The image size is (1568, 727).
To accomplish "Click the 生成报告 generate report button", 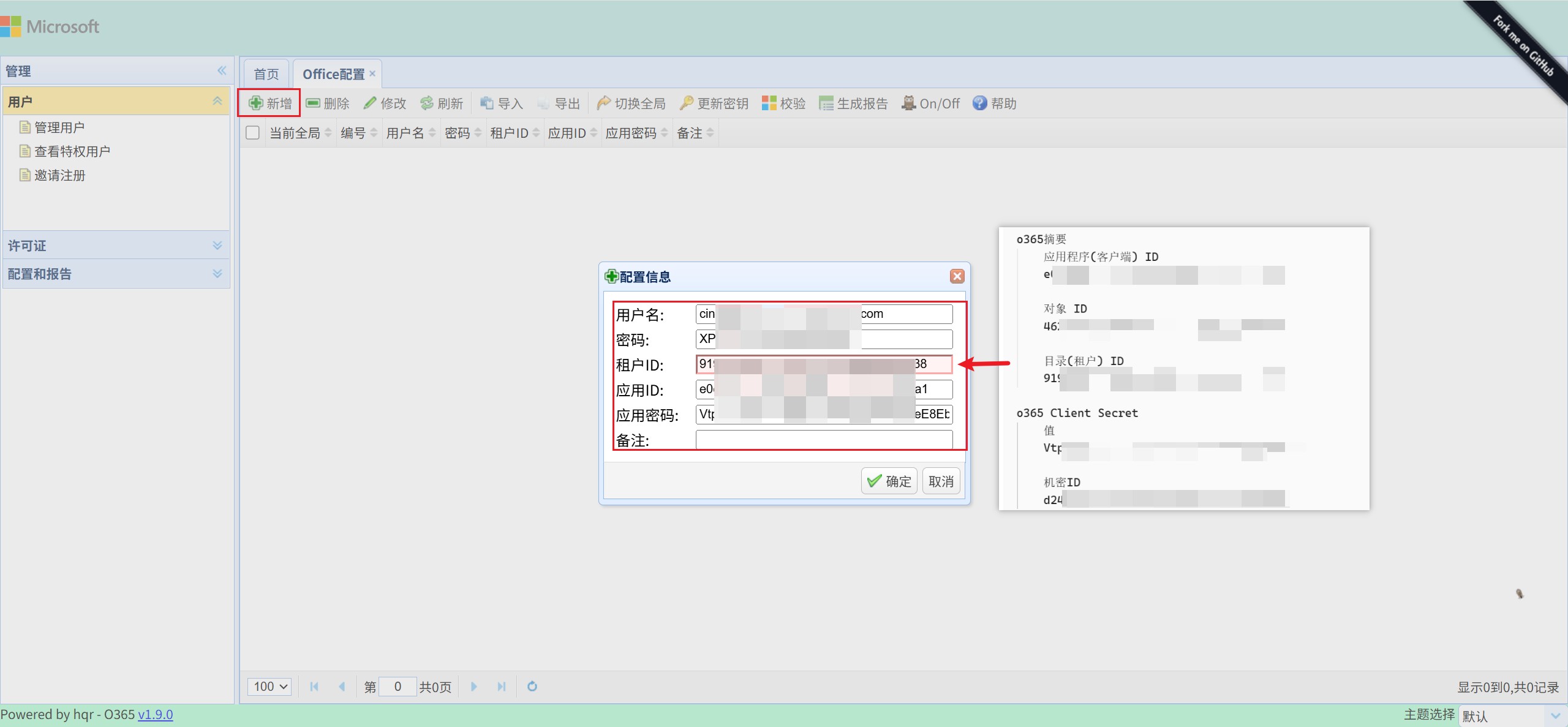I will 854,104.
